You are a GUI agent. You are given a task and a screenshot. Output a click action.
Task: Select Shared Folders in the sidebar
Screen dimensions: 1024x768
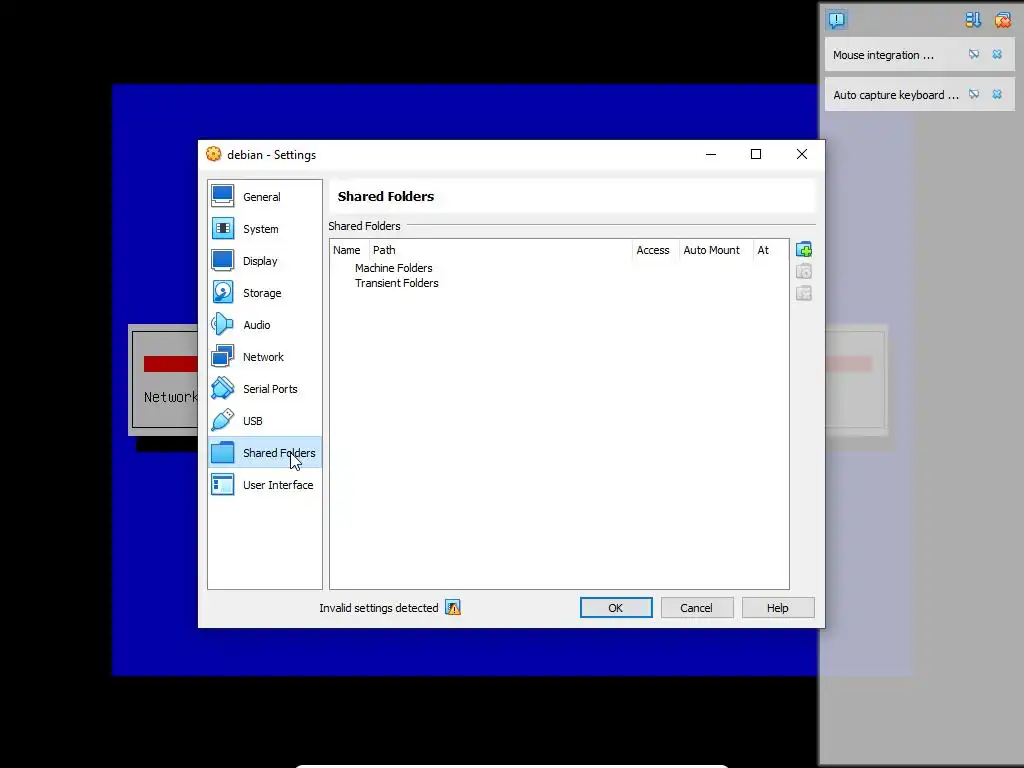click(x=264, y=453)
